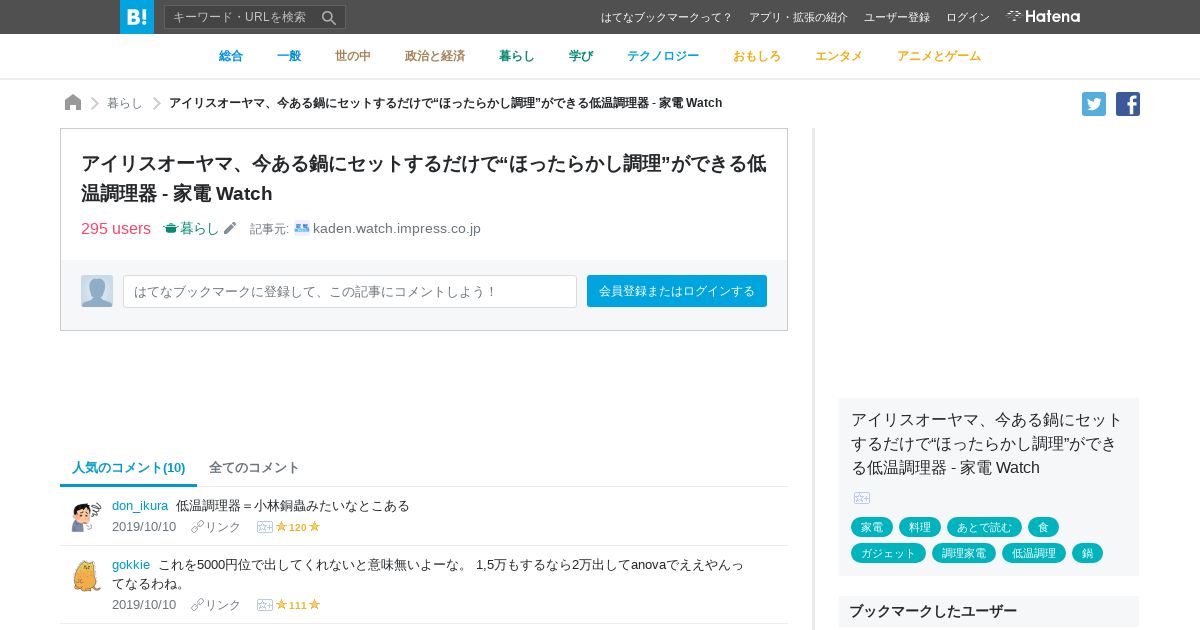Open don_ikura's user profile
Viewport: 1200px width, 630px height.
point(140,505)
